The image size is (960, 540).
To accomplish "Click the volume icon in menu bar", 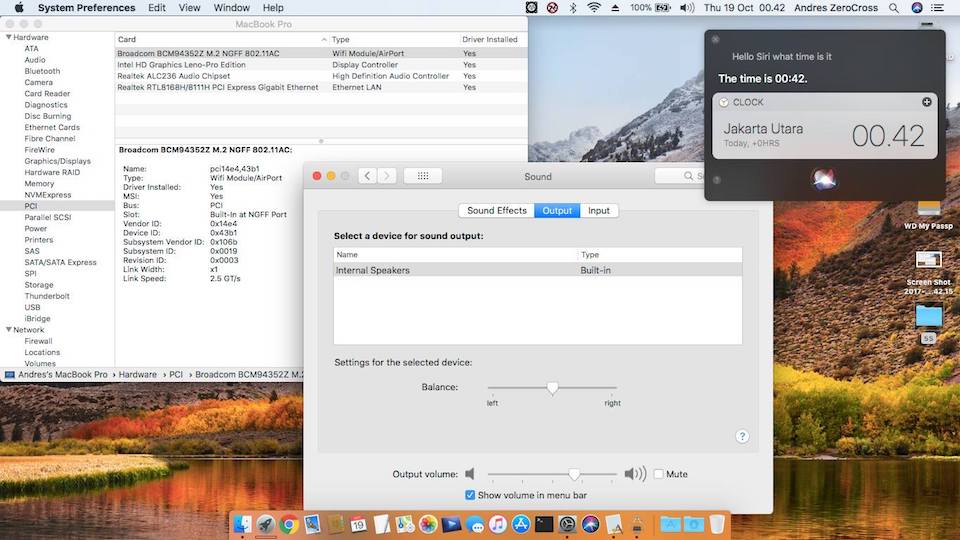I will point(687,8).
